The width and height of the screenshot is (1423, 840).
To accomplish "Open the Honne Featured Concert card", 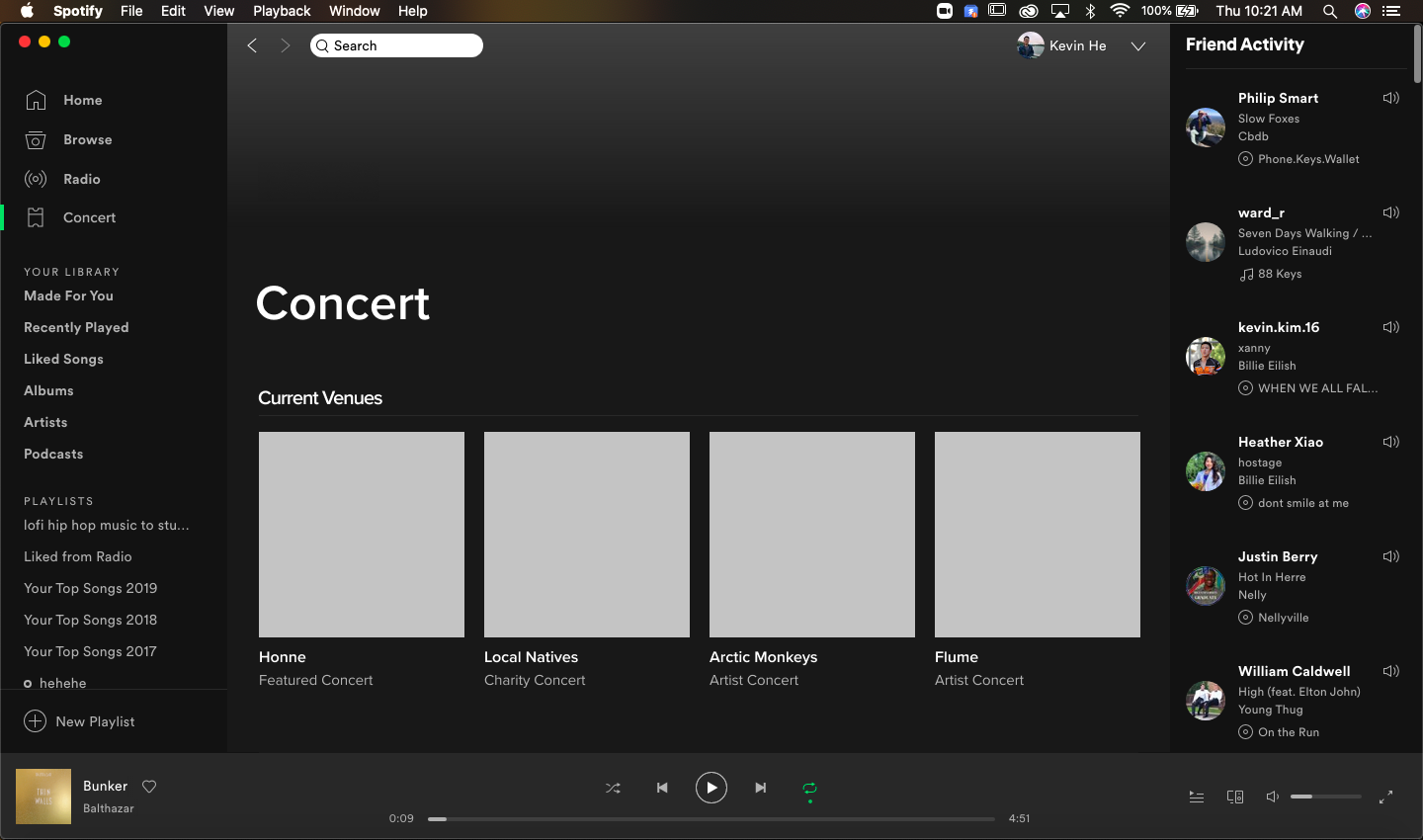I will click(x=362, y=560).
